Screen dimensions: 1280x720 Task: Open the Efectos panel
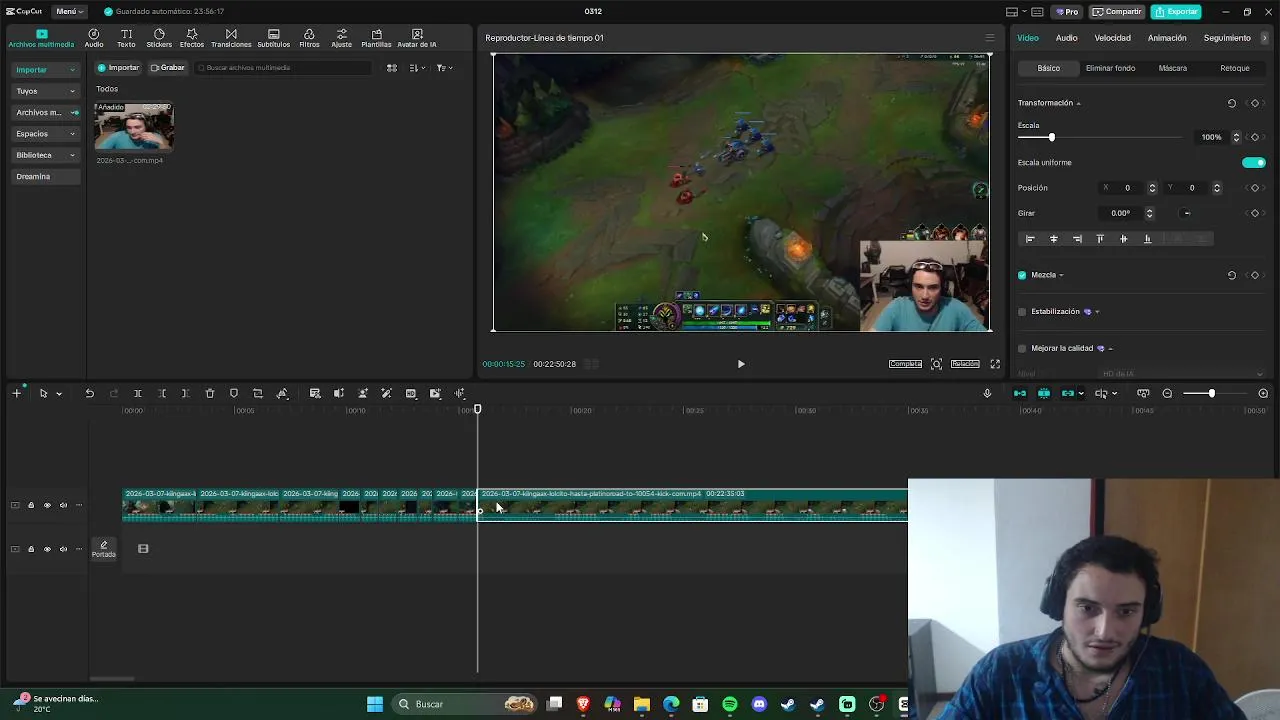pos(192,38)
